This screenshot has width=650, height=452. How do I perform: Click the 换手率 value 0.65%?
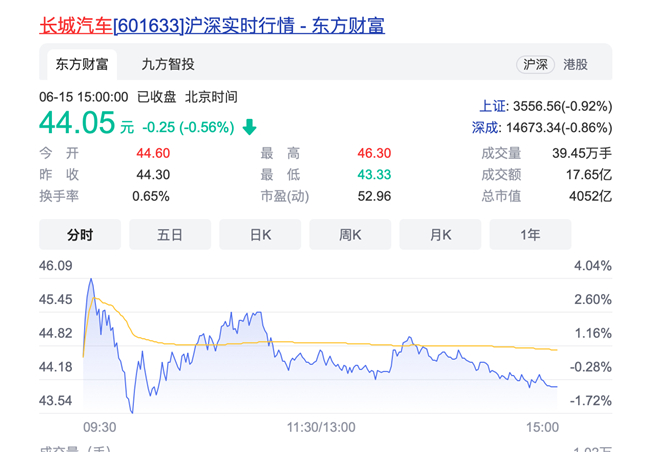[150, 196]
